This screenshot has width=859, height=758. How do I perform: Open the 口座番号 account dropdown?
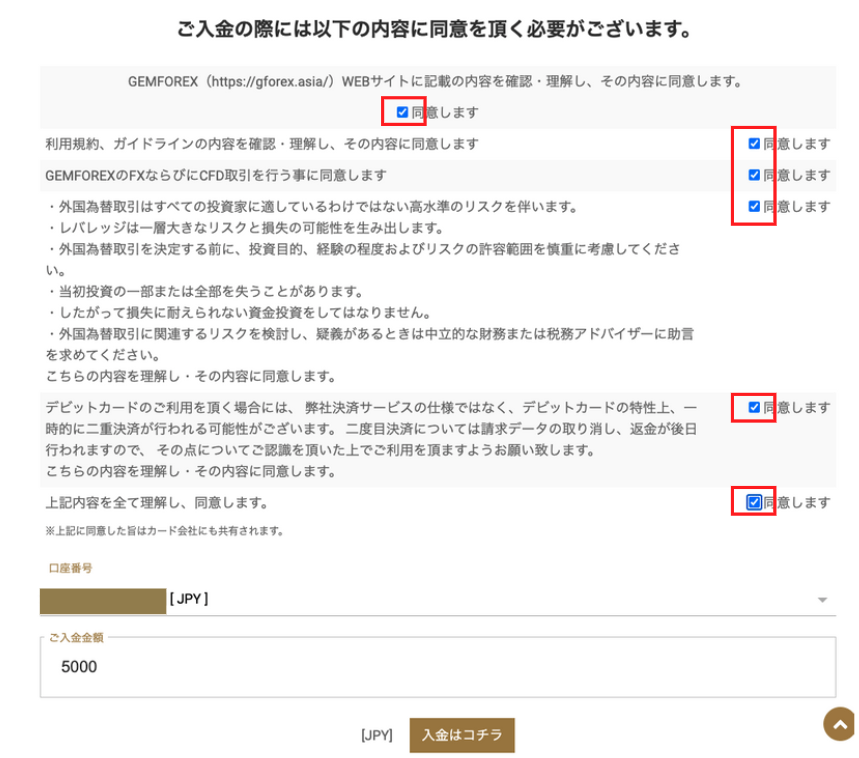click(x=438, y=600)
